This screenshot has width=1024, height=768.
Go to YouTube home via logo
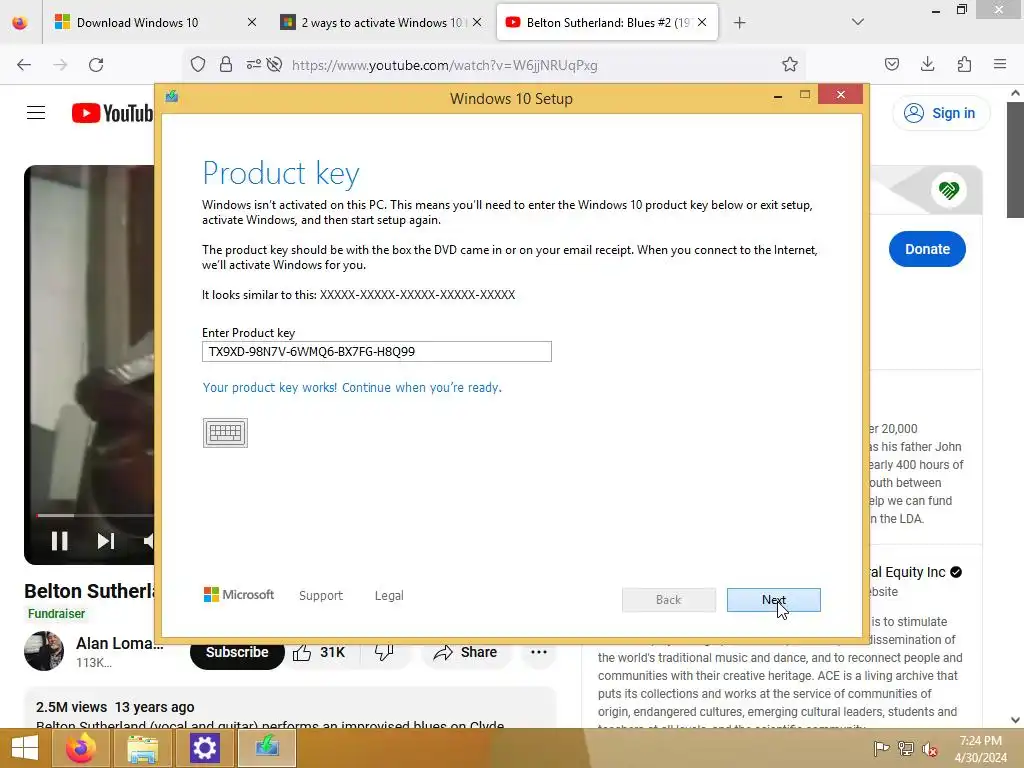(112, 113)
